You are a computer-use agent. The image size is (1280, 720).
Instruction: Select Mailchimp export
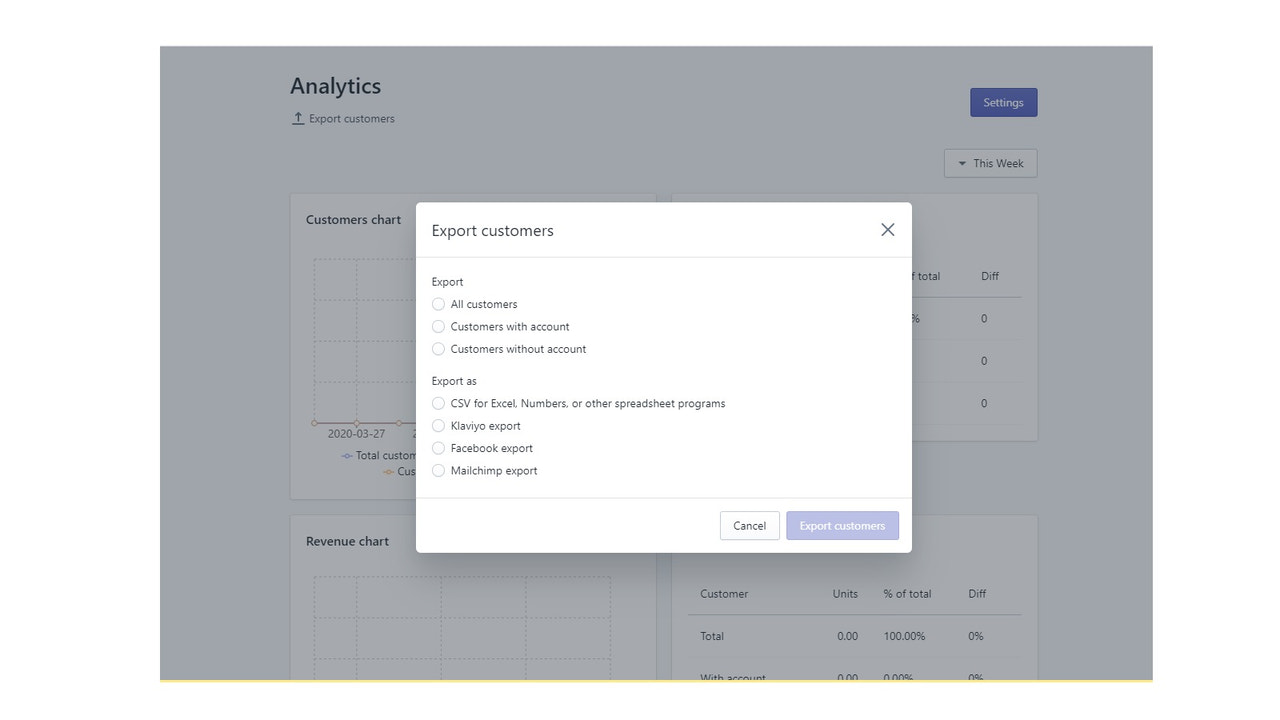[x=438, y=470]
